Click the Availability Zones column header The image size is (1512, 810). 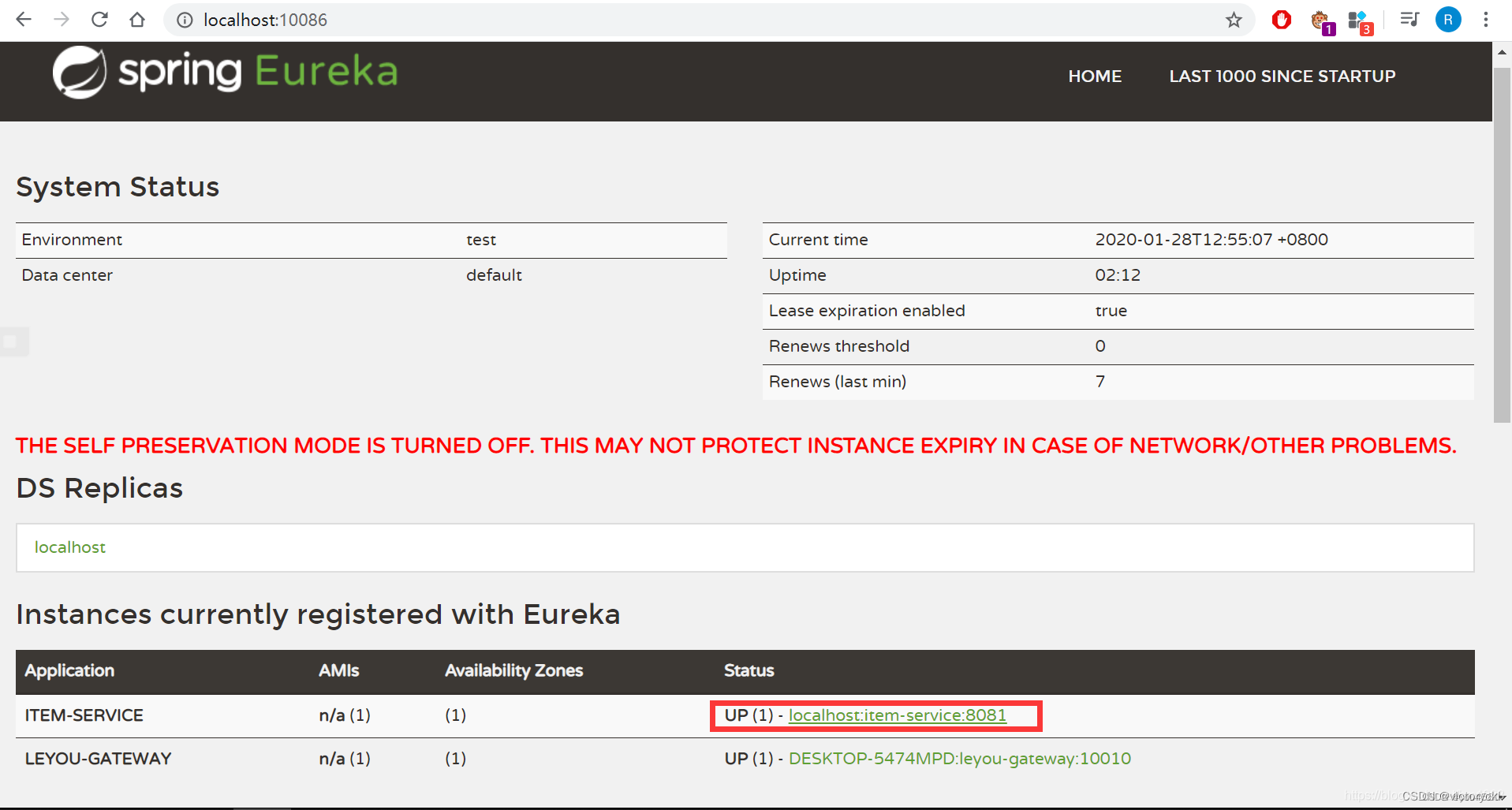(x=513, y=670)
